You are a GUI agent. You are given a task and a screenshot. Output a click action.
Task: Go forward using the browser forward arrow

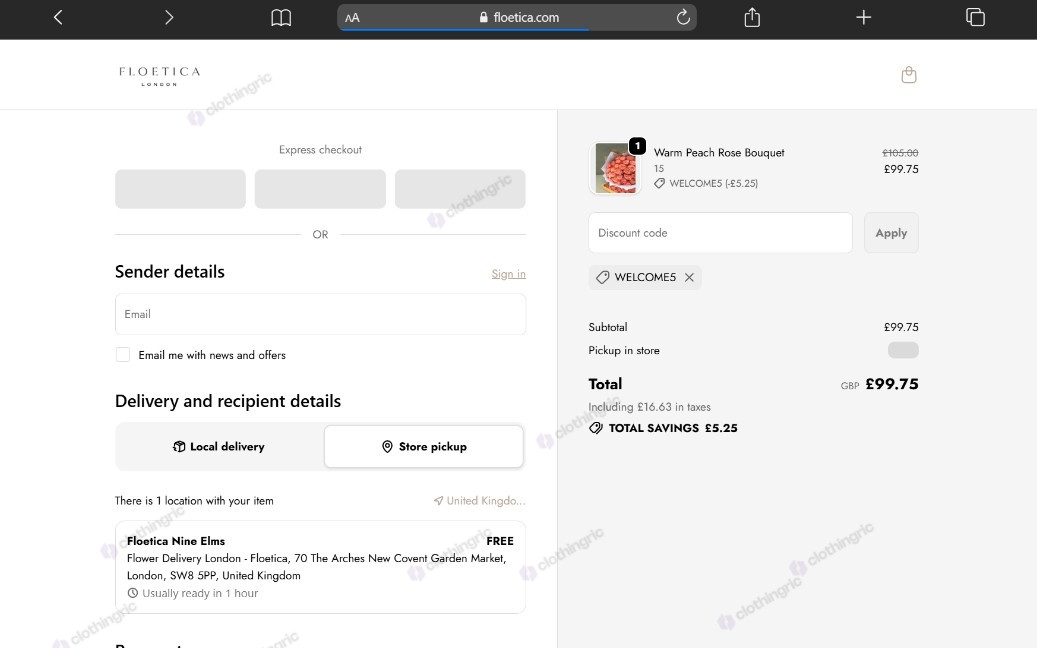point(169,17)
